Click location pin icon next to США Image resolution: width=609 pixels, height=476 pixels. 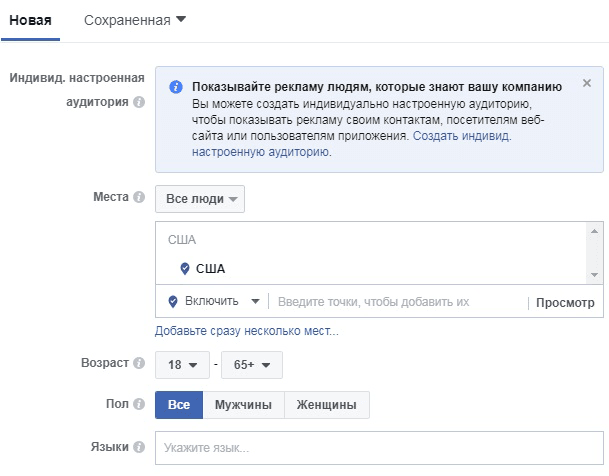(x=185, y=269)
